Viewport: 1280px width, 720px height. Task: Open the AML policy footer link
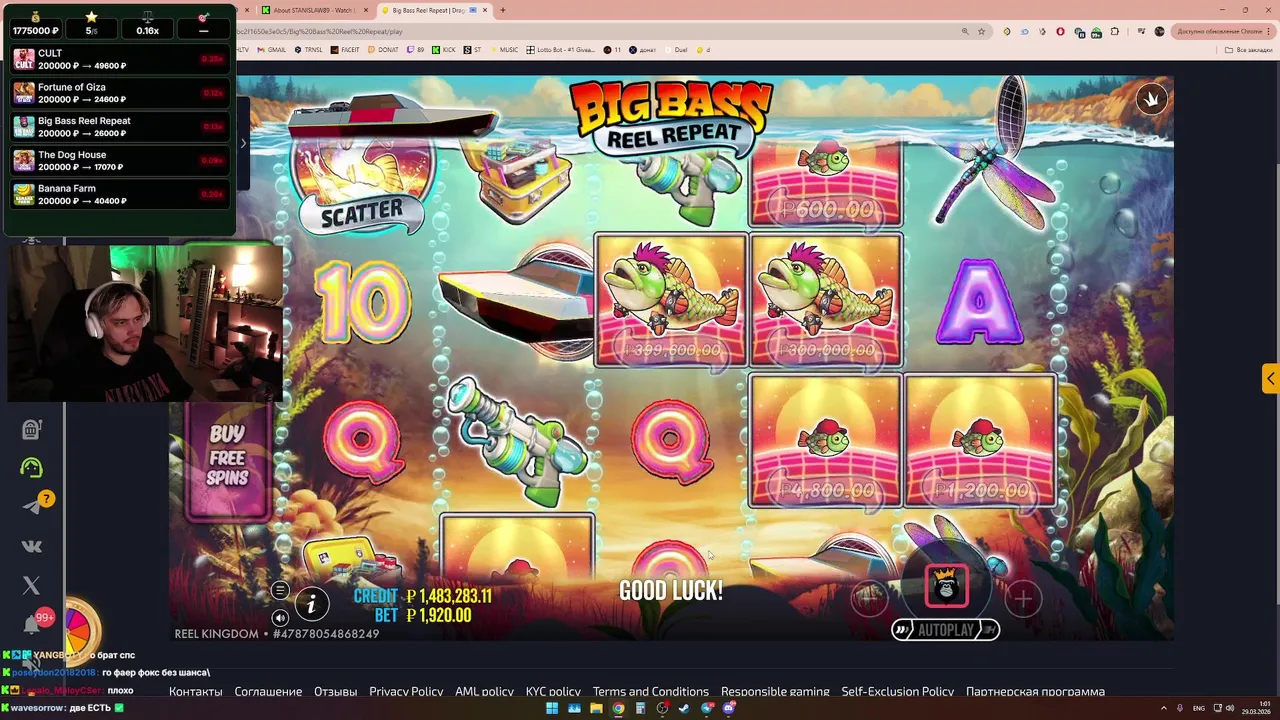(x=484, y=691)
